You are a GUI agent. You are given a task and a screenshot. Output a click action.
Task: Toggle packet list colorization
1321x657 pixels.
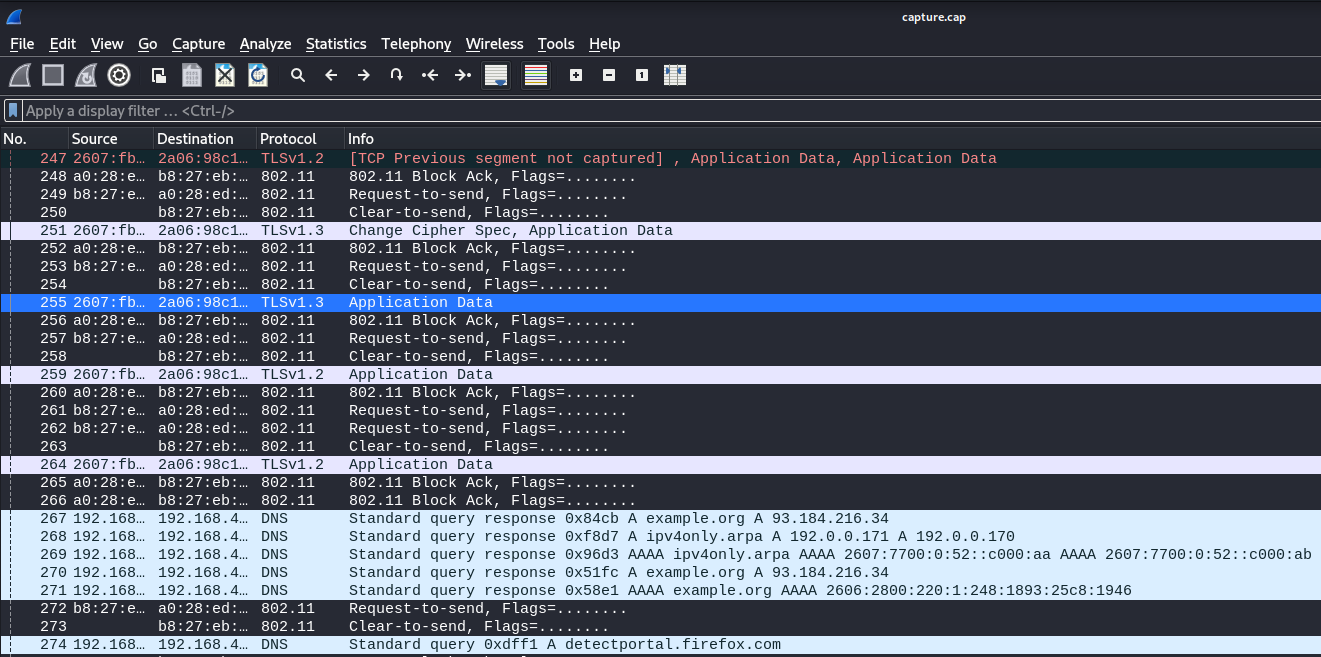(536, 75)
